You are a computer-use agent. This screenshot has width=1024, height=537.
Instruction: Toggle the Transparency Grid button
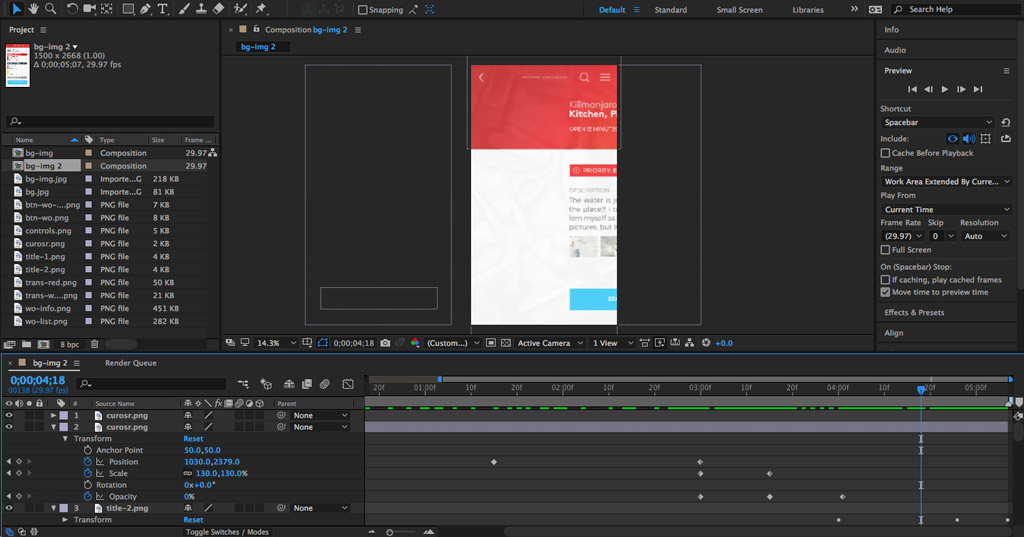pyautogui.click(x=505, y=343)
